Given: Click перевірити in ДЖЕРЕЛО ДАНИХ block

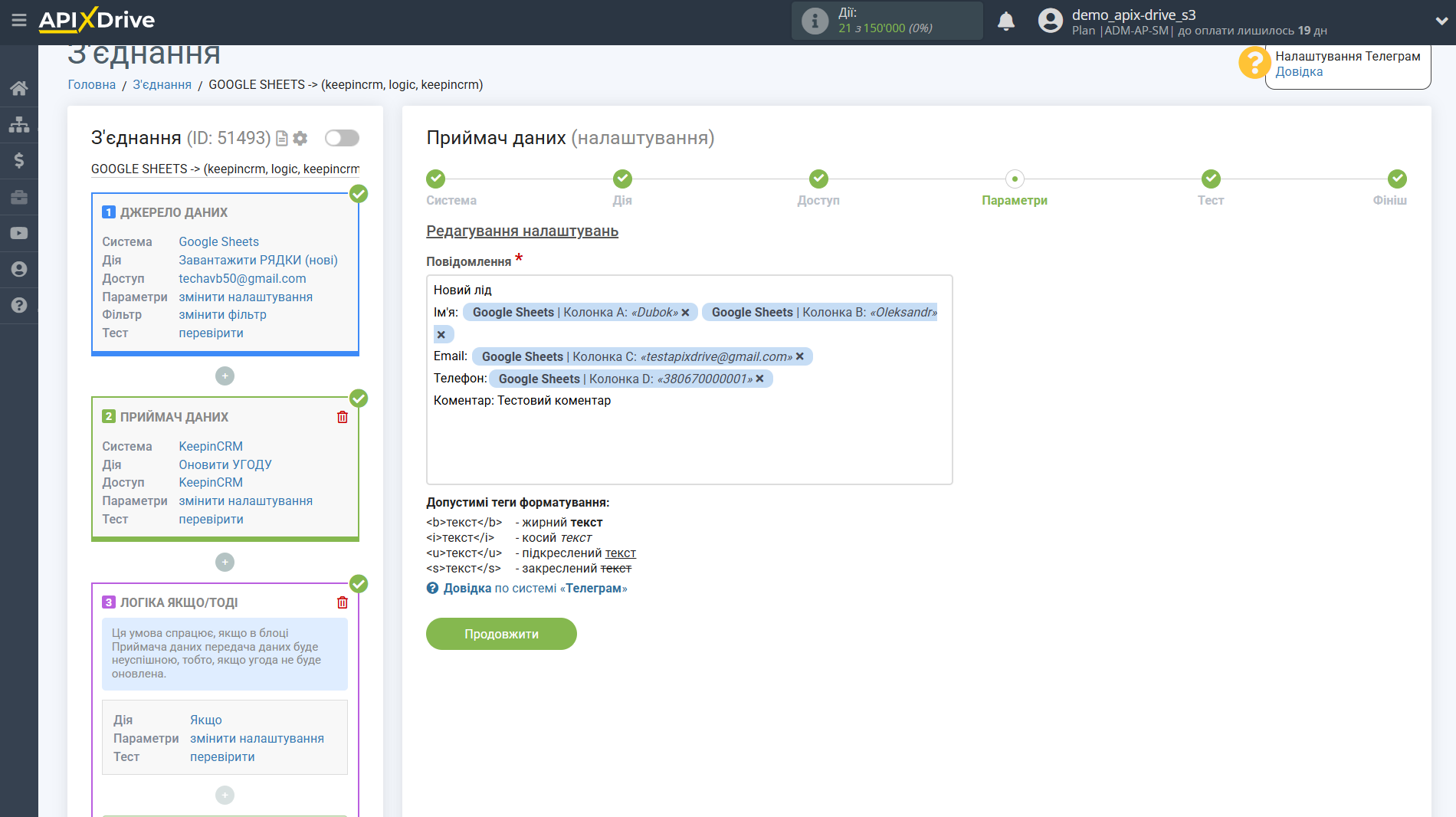Looking at the screenshot, I should (x=211, y=333).
